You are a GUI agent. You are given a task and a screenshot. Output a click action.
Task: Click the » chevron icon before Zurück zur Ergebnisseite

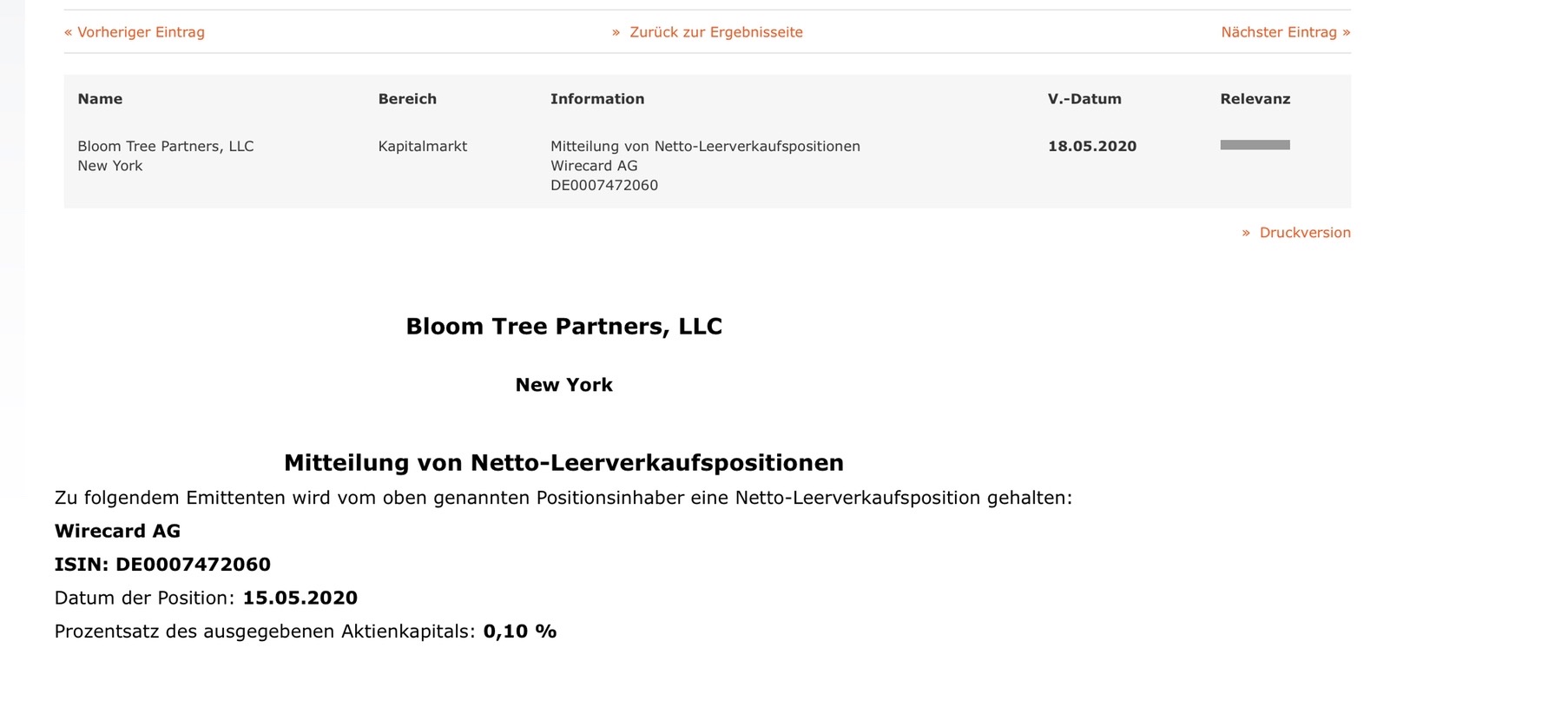(616, 32)
